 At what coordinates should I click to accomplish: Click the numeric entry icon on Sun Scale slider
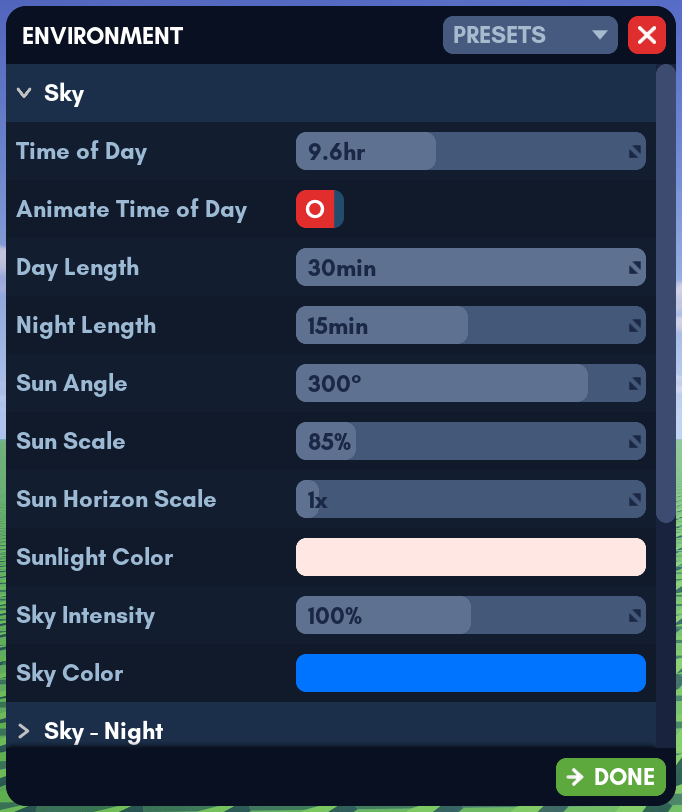point(632,441)
